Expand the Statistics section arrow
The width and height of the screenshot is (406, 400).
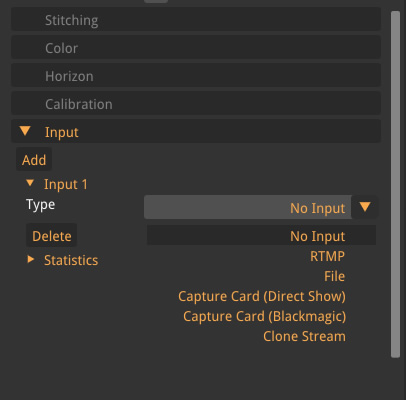click(31, 259)
